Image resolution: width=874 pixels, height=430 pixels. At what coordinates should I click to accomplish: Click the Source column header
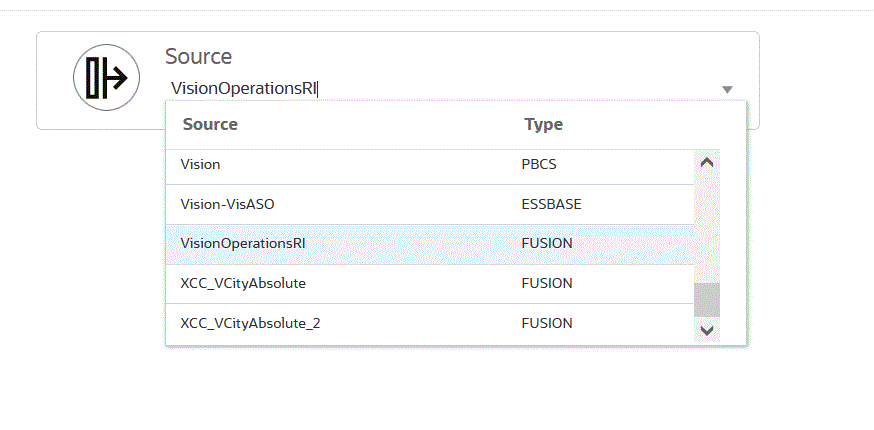(x=210, y=125)
